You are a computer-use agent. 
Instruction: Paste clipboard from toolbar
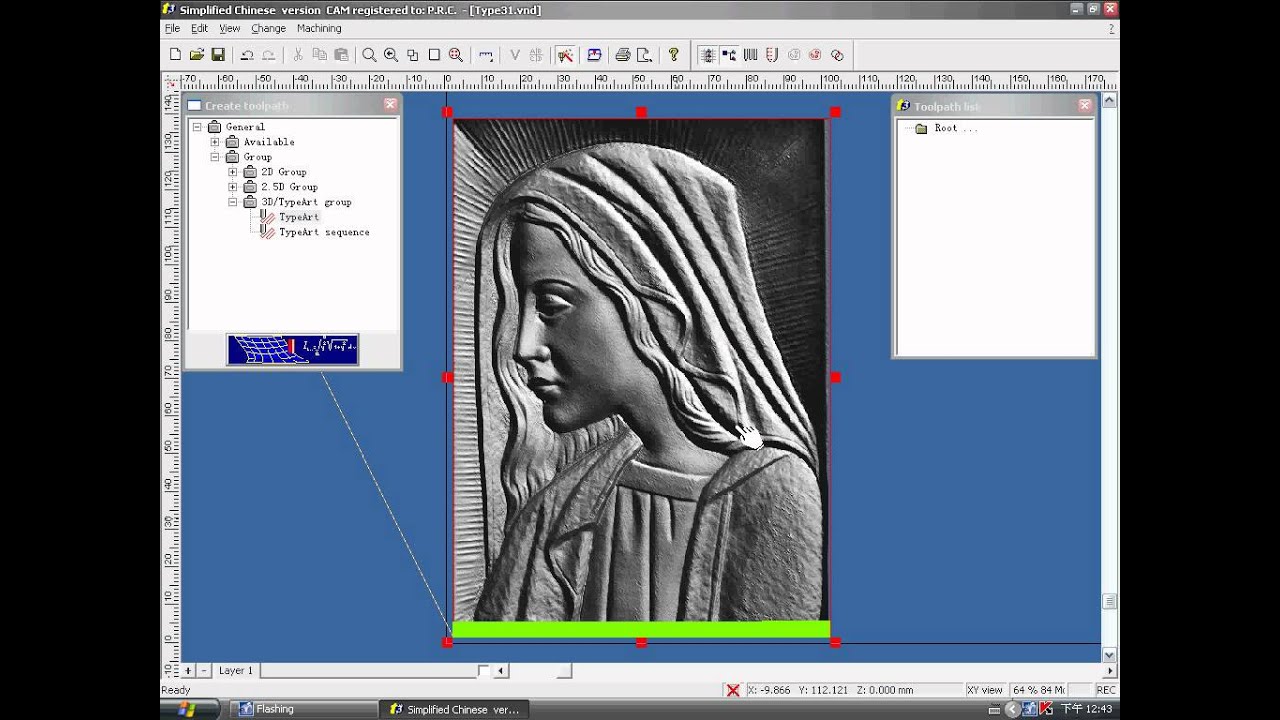tap(341, 55)
